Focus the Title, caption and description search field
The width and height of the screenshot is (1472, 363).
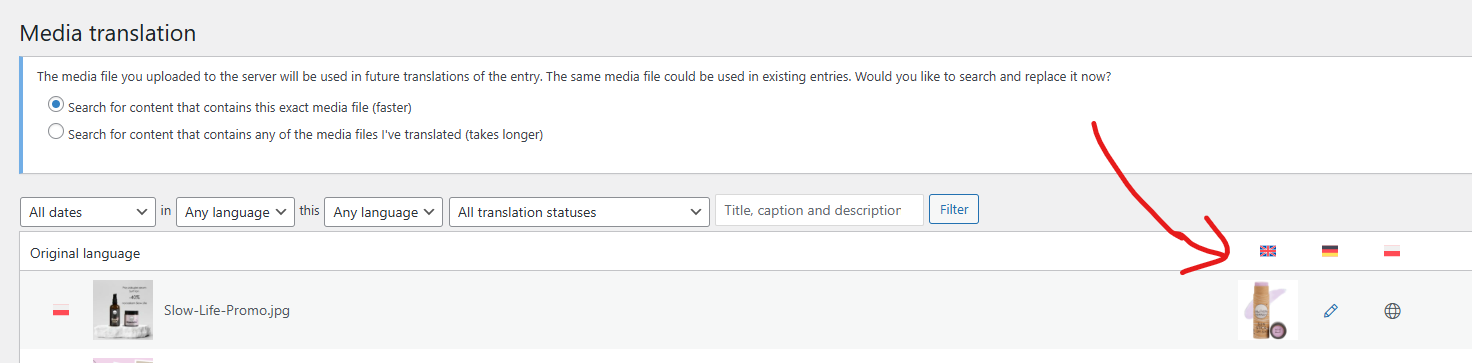click(x=819, y=210)
